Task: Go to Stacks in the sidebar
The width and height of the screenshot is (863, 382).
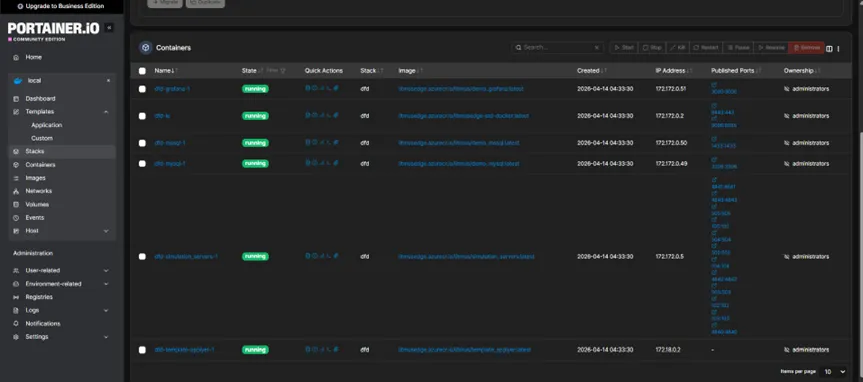Action: 35,151
